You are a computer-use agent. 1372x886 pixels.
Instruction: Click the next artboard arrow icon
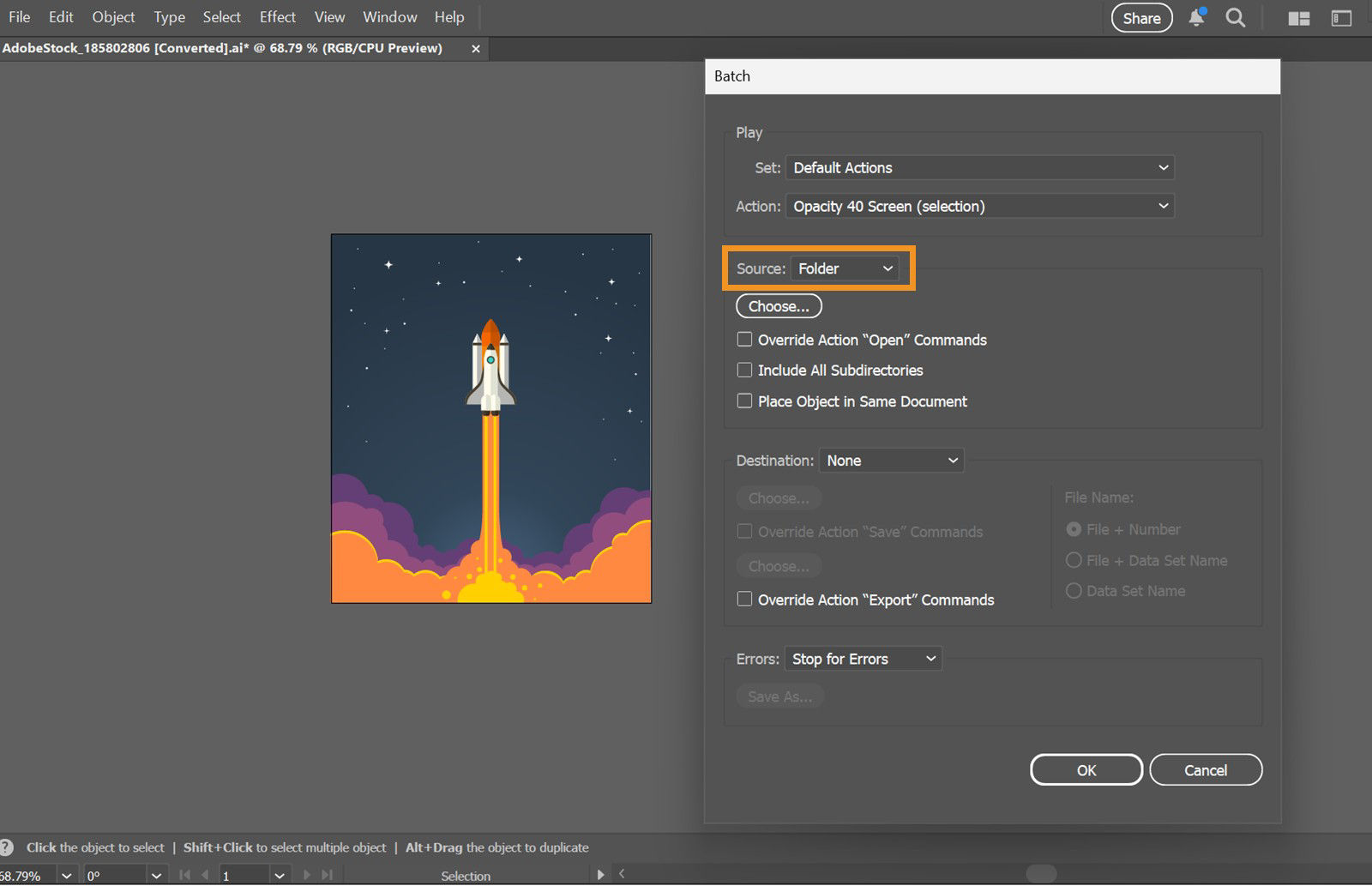(x=307, y=875)
